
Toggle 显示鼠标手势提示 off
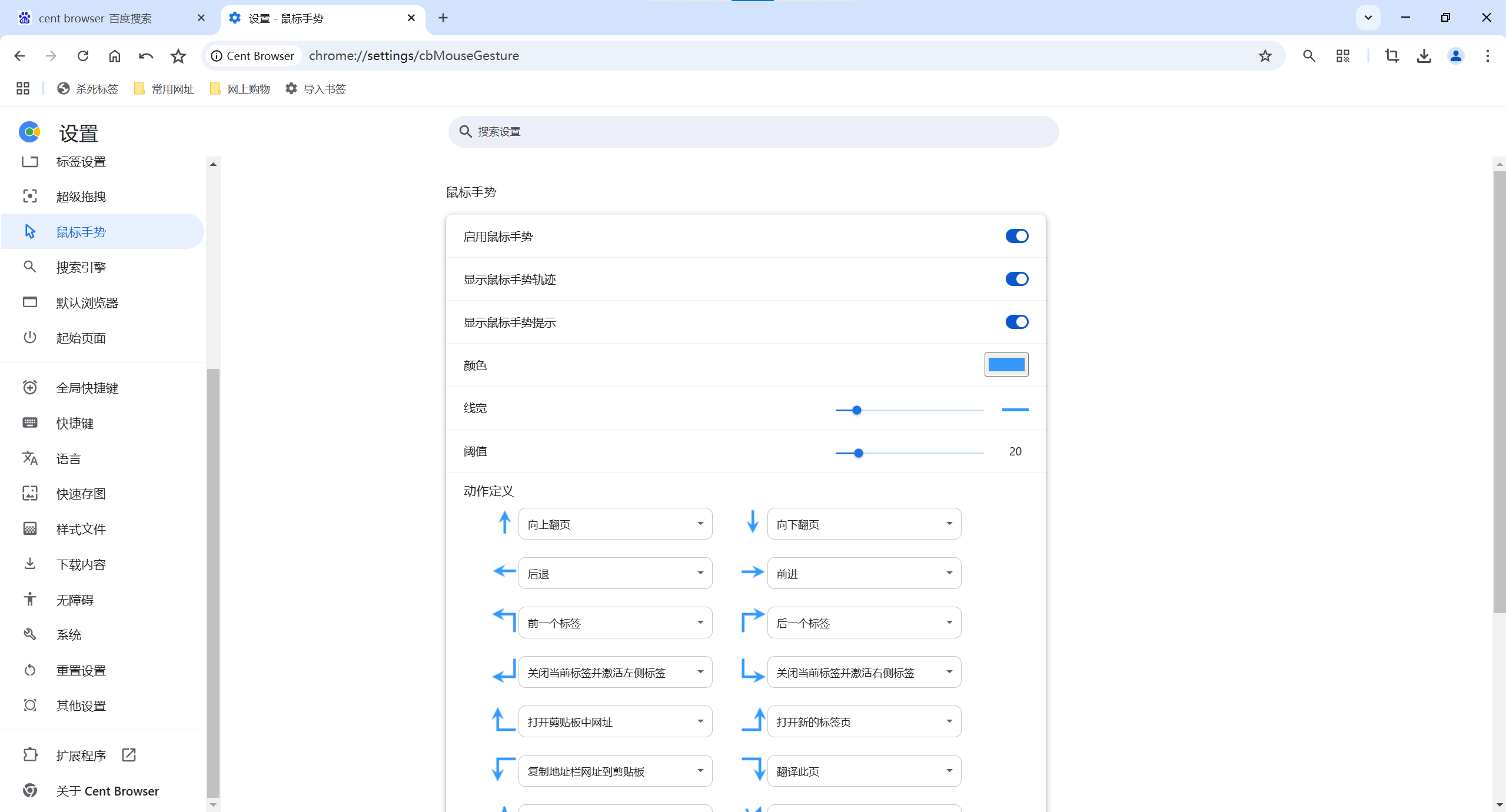1016,322
